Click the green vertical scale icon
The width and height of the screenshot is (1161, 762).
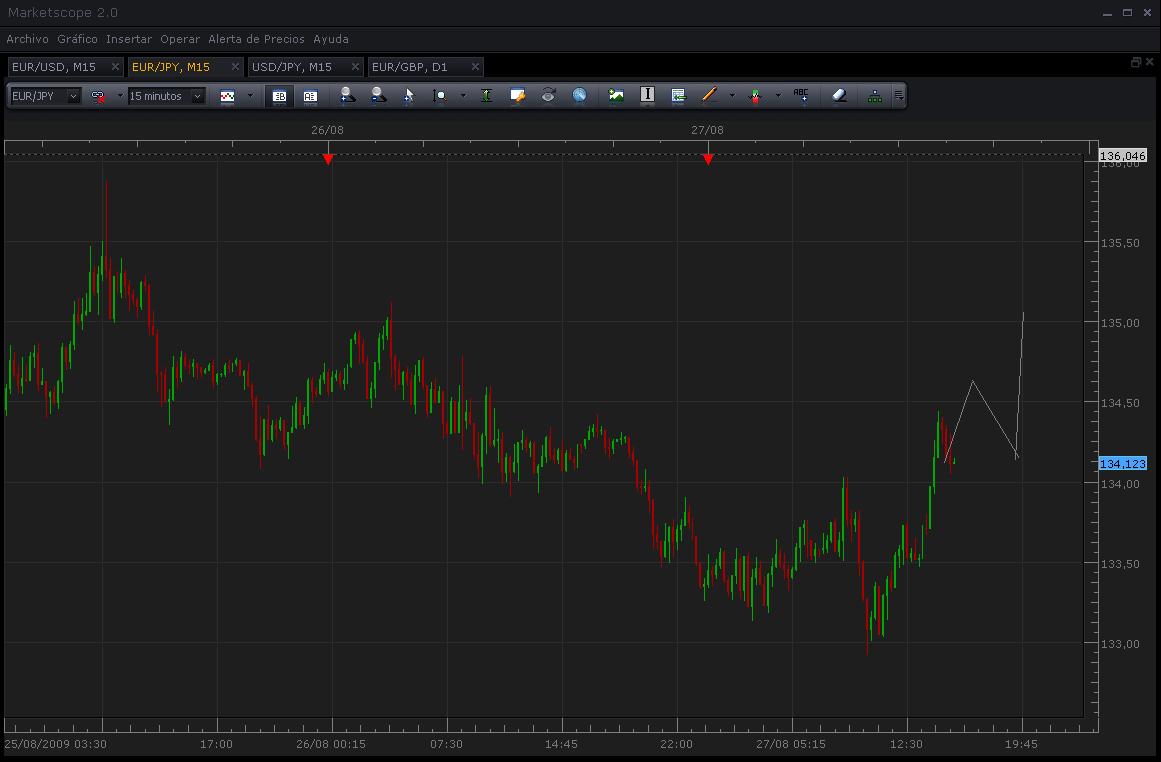[x=486, y=96]
